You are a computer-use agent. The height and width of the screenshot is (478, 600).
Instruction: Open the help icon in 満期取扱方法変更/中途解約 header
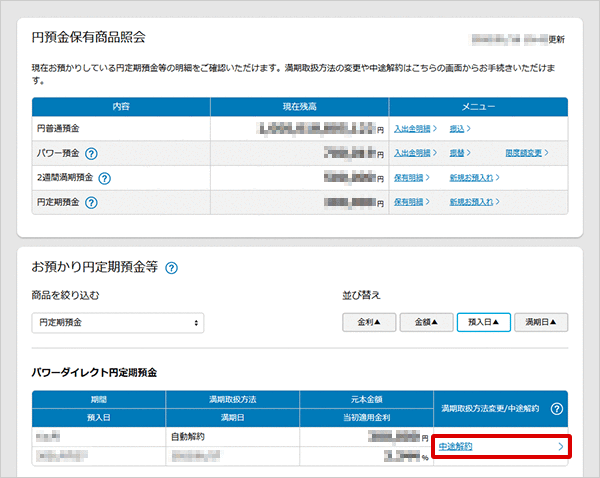click(x=557, y=409)
